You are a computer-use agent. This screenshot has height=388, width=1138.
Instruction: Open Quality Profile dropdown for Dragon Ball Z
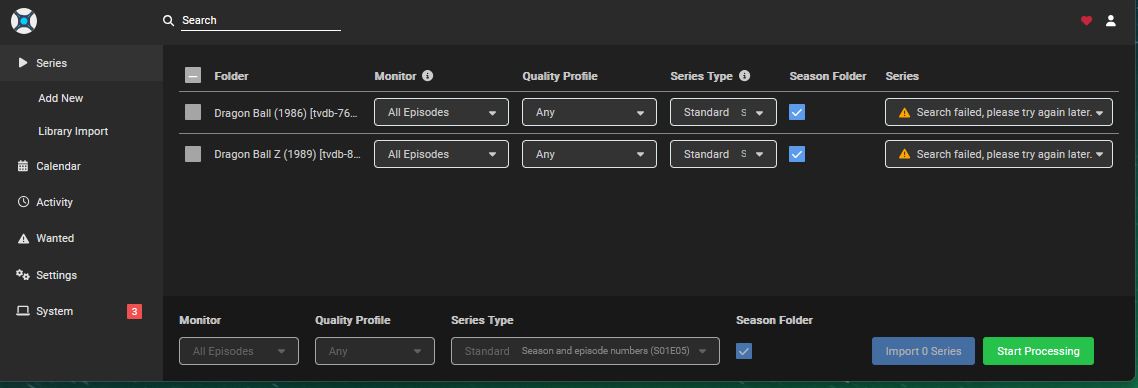(x=589, y=154)
